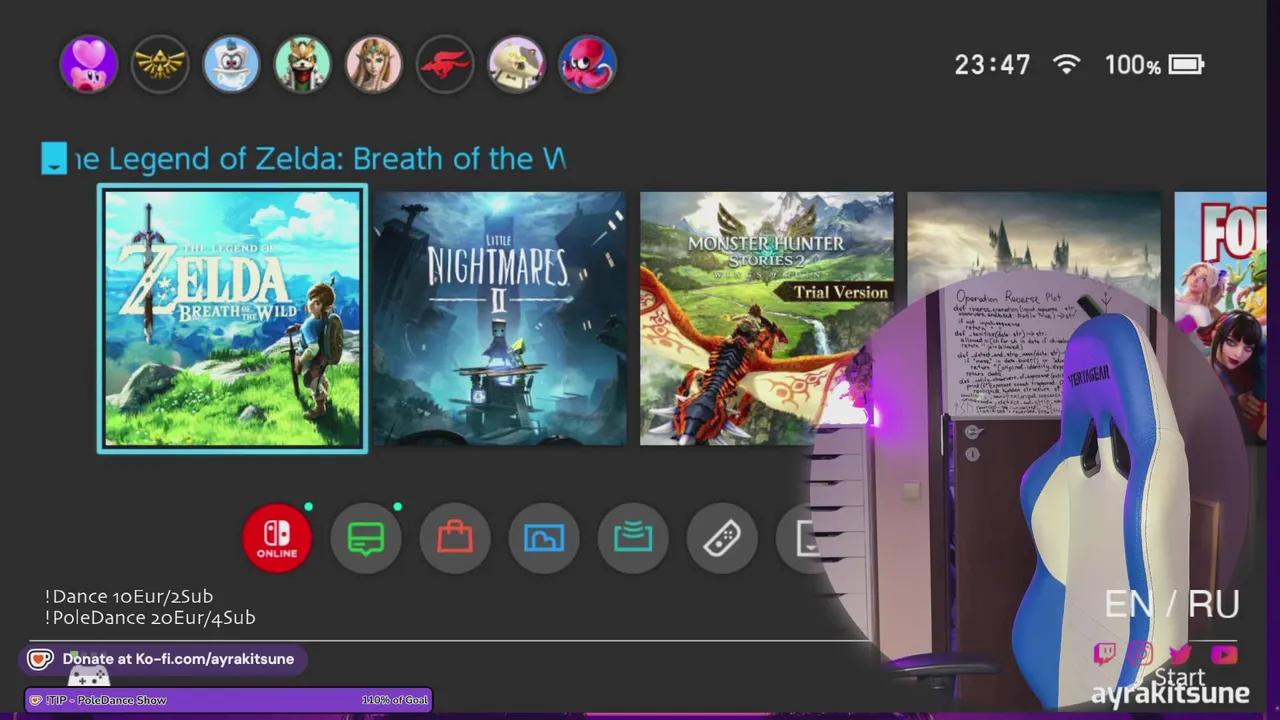Screen dimensions: 1280x720
Task: Select the Cappy hat user profile
Action: 231,65
